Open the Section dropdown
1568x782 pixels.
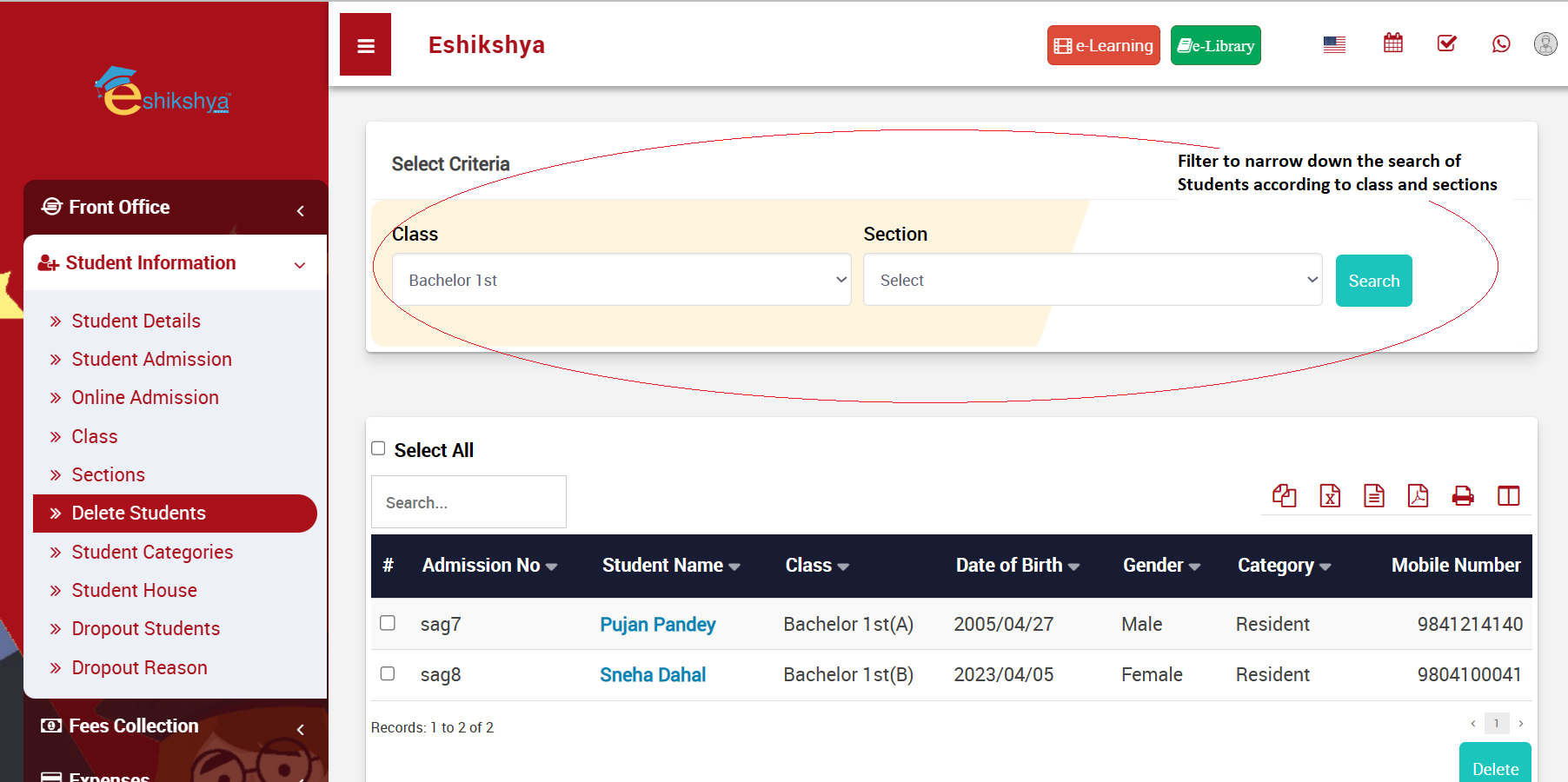click(1092, 280)
